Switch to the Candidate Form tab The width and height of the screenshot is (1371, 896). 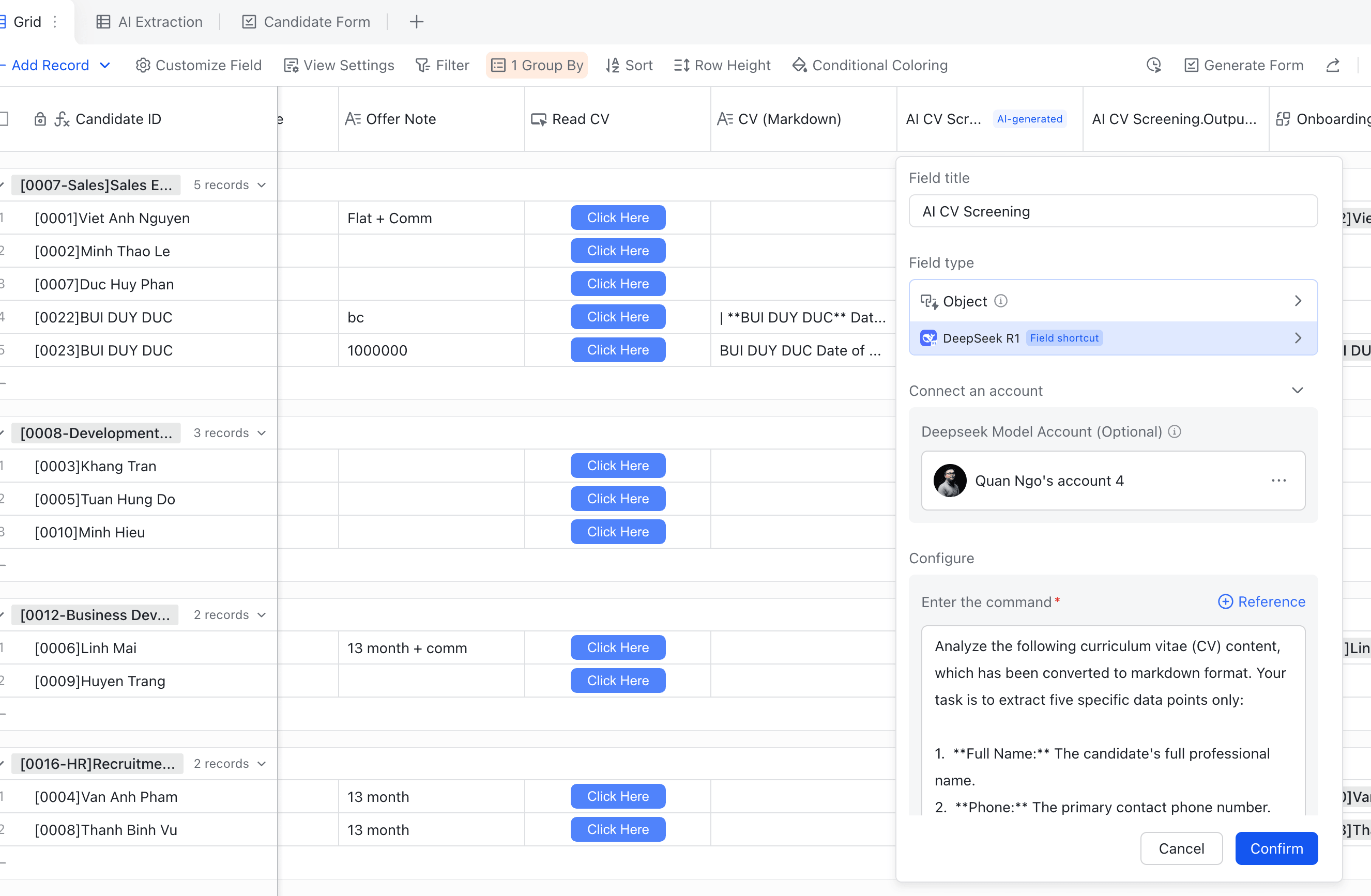(306, 22)
